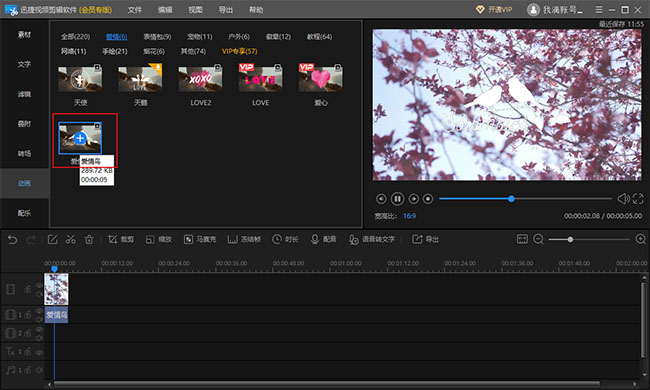Download the 天鹅 animation via corner icon
The image size is (650, 390).
click(x=158, y=68)
